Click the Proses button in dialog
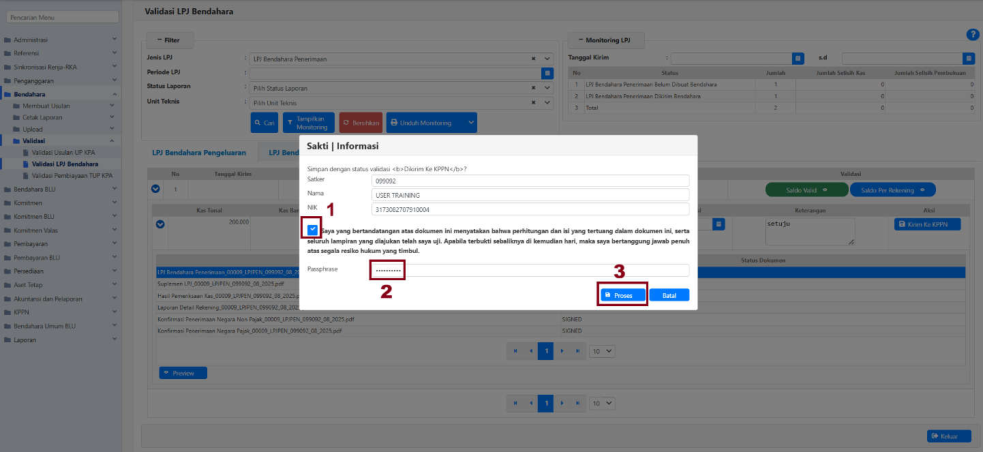983x452 pixels. coord(619,295)
